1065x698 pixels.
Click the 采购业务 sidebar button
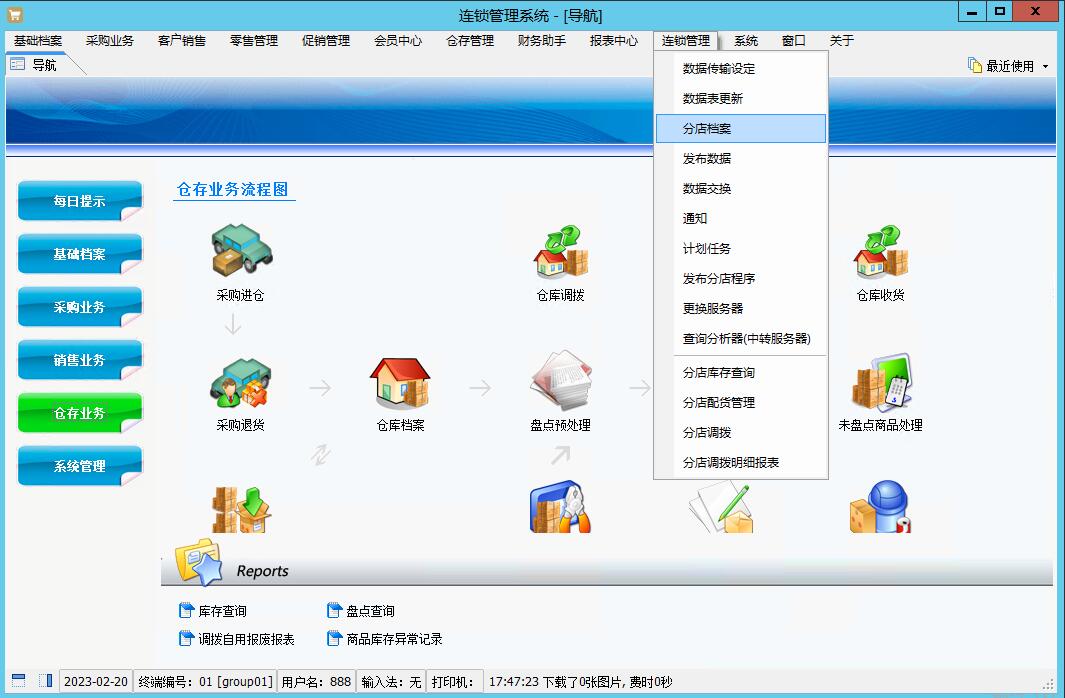tap(80, 307)
